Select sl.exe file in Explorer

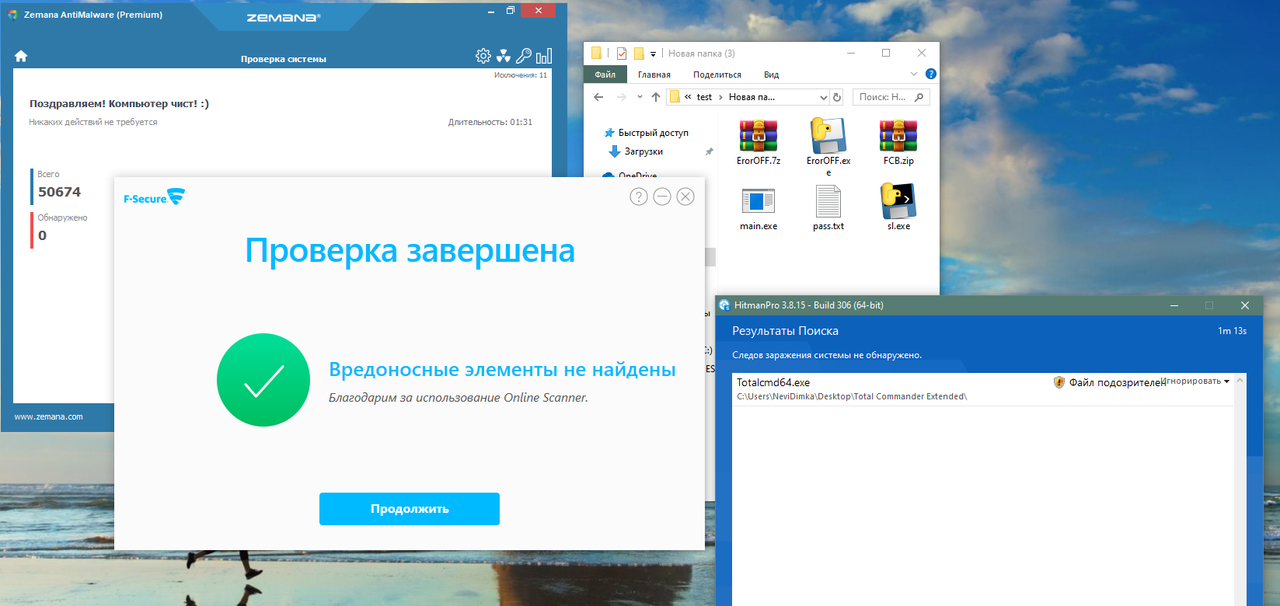(898, 208)
